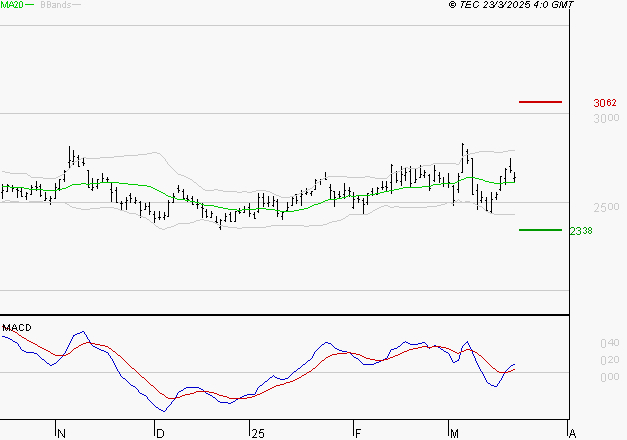
Task: Click the red resistance line marker
Action: point(540,102)
